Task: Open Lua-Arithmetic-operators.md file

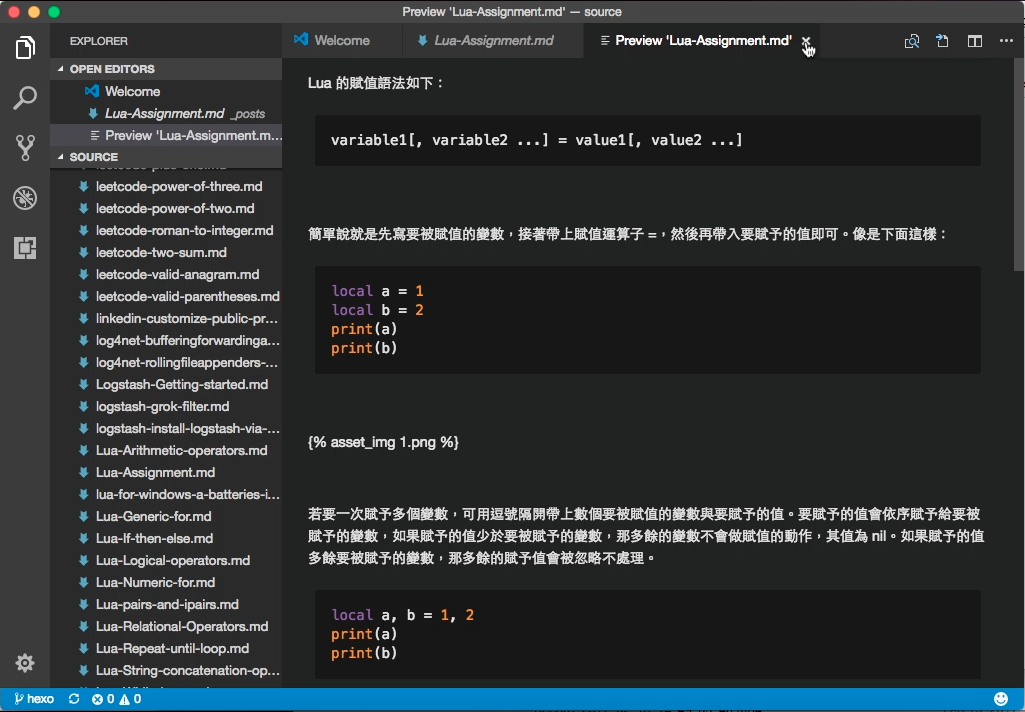Action: point(166,450)
